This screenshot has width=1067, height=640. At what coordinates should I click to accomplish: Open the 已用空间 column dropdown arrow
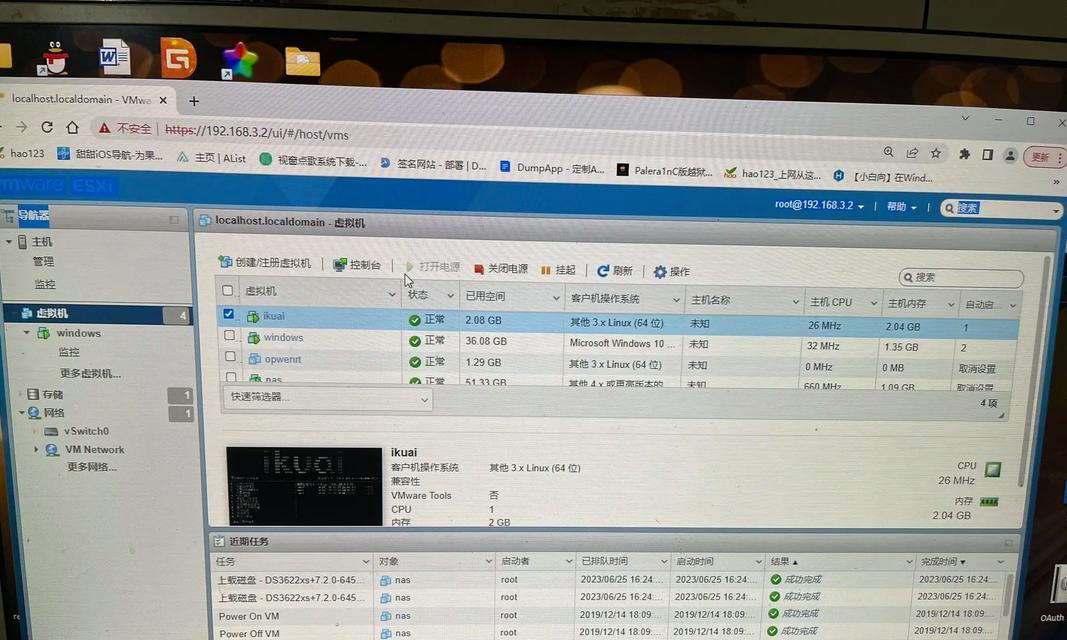[x=556, y=298]
